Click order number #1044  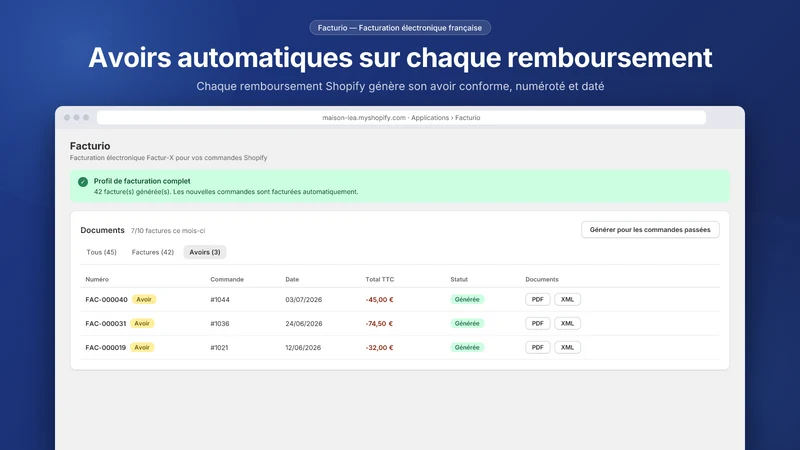(x=220, y=299)
